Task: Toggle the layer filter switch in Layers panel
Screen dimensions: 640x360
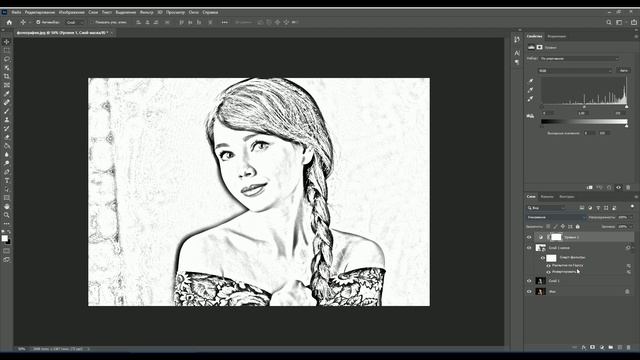Action: point(632,207)
